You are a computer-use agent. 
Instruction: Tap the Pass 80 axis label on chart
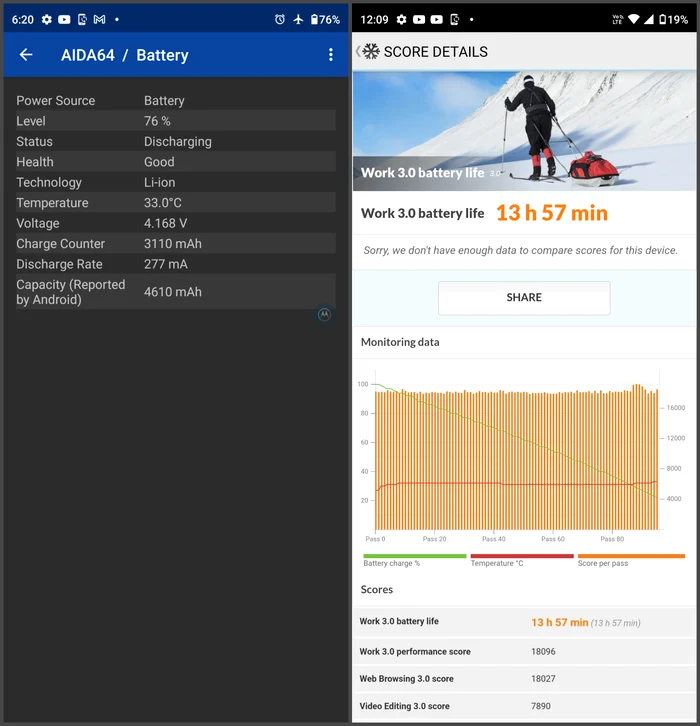click(x=612, y=539)
